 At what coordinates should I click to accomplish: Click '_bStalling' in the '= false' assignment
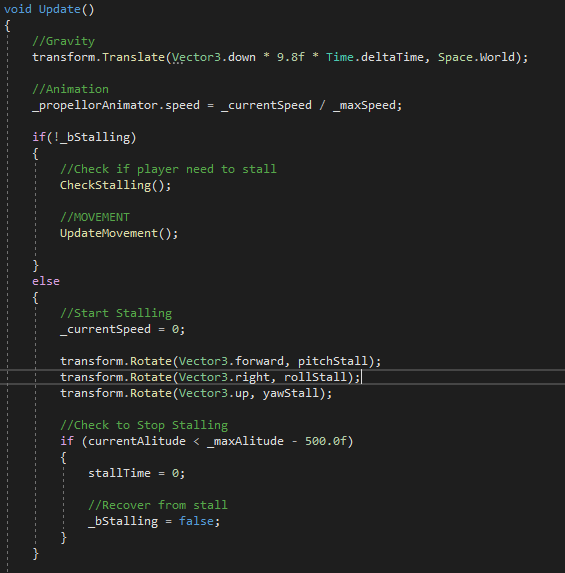coord(123,521)
